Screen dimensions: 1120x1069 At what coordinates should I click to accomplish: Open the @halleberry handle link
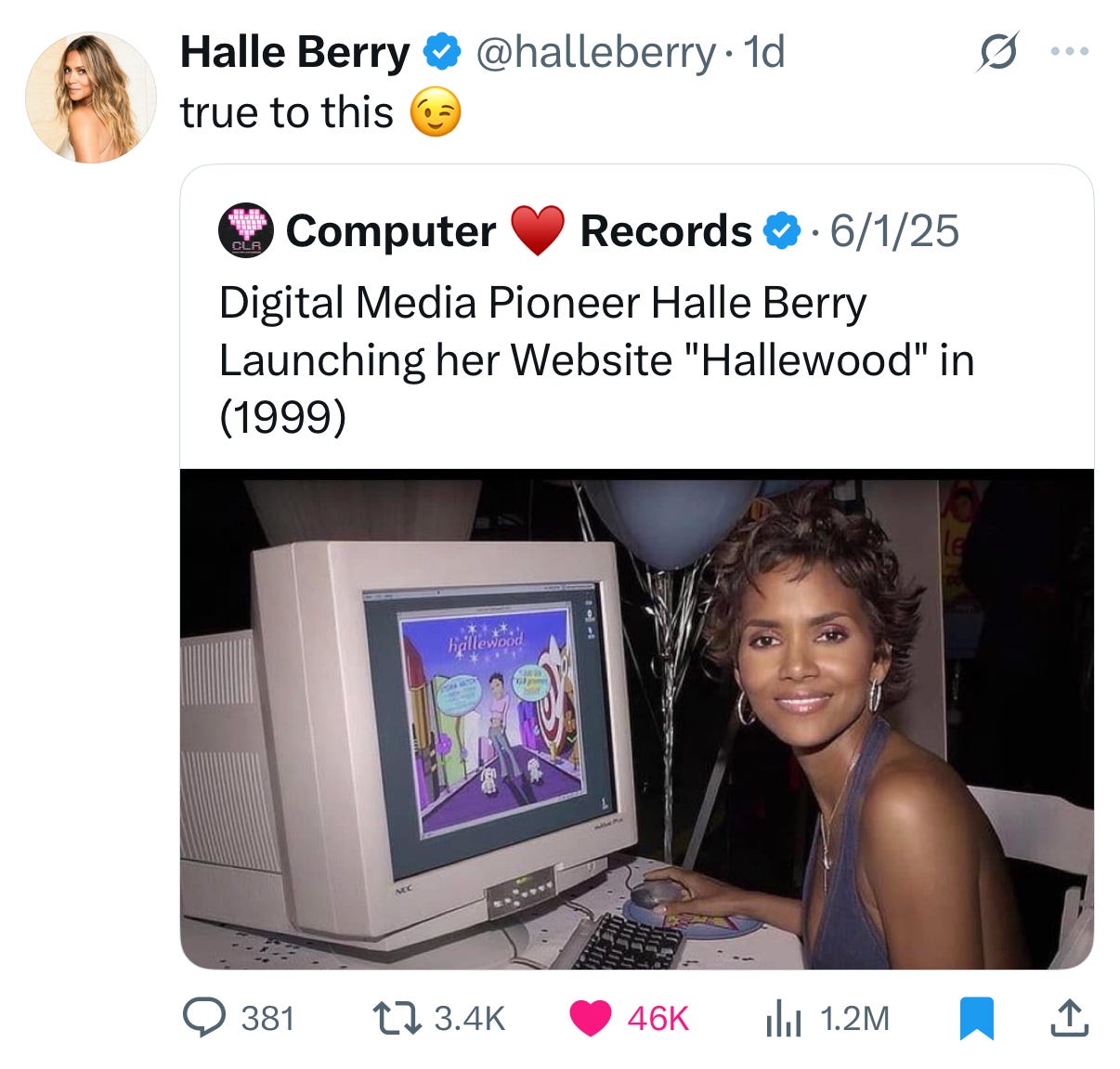(595, 53)
